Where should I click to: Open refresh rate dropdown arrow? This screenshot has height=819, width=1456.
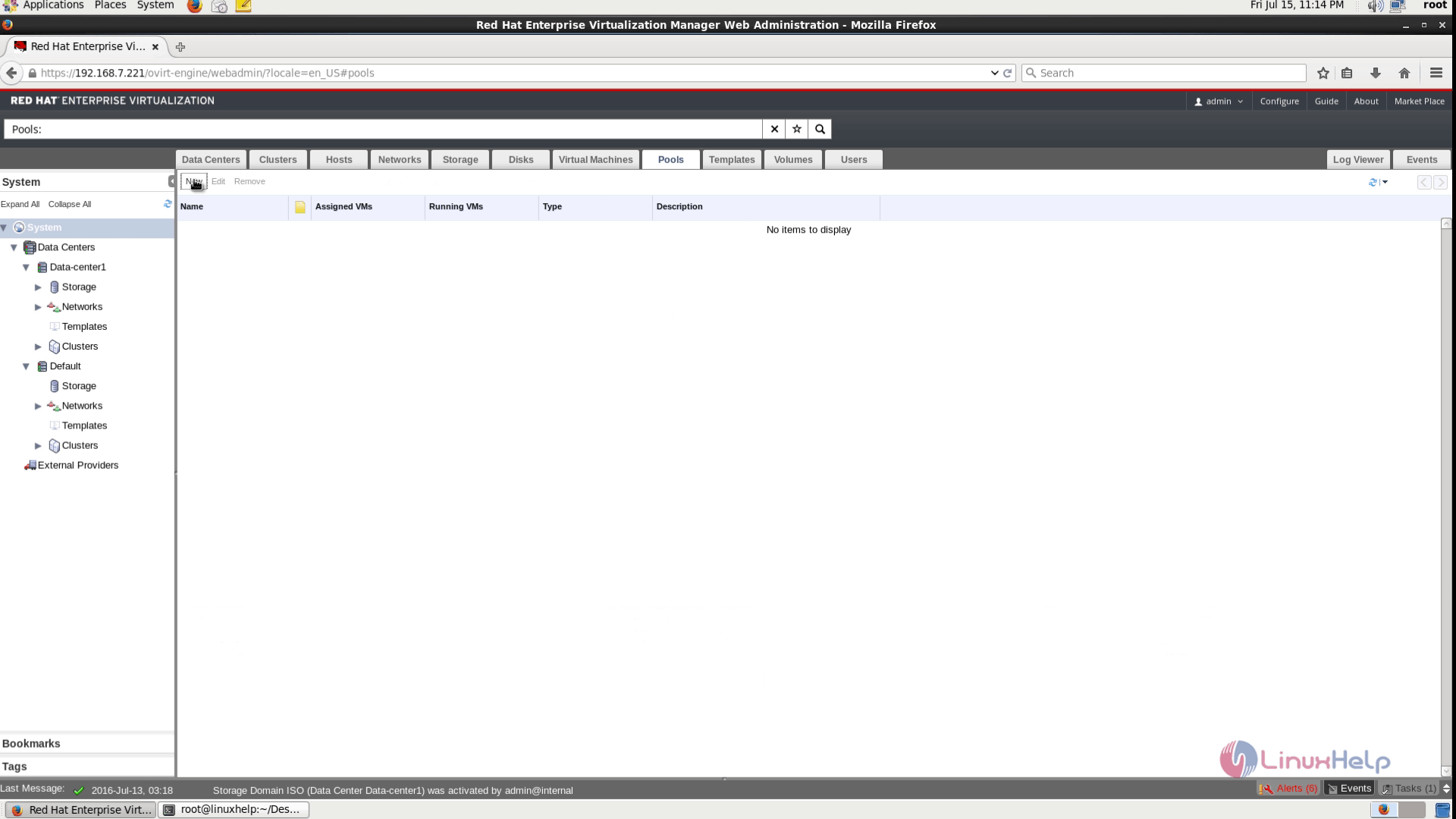click(1385, 182)
